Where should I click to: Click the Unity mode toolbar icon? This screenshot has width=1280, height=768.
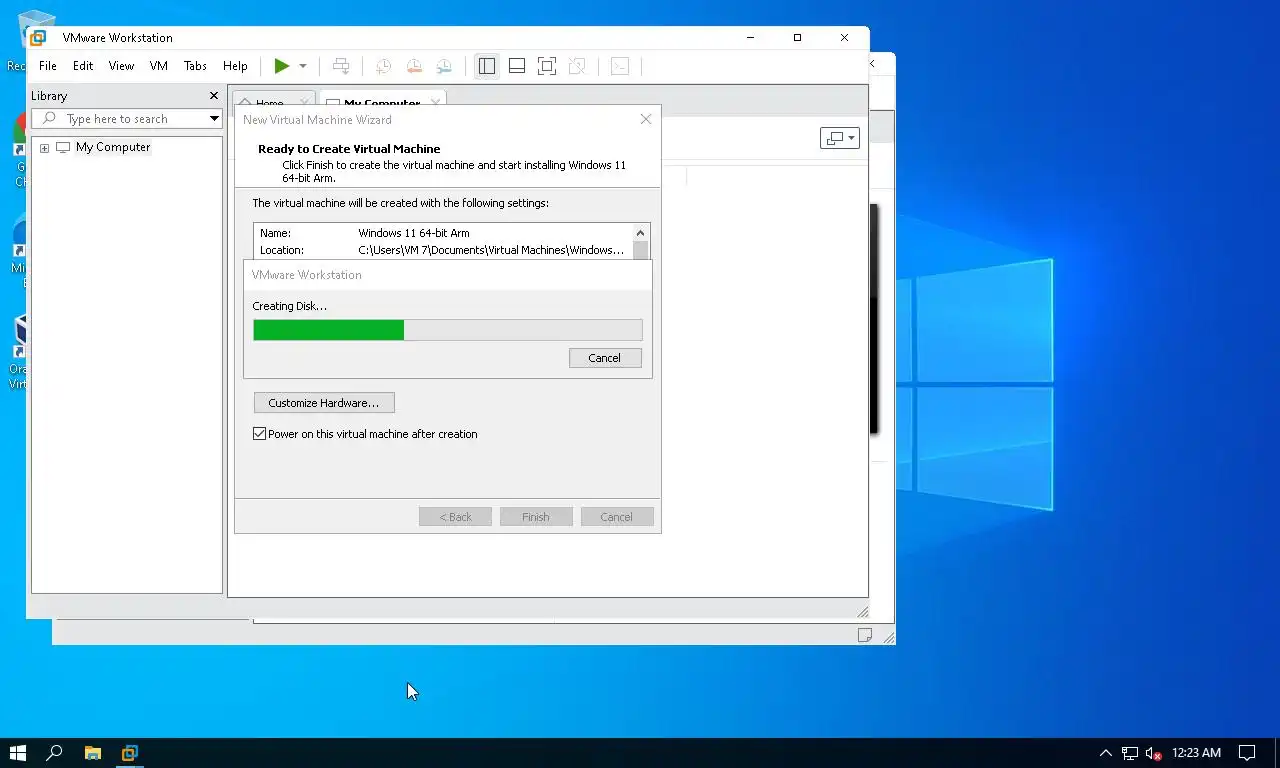pos(577,66)
